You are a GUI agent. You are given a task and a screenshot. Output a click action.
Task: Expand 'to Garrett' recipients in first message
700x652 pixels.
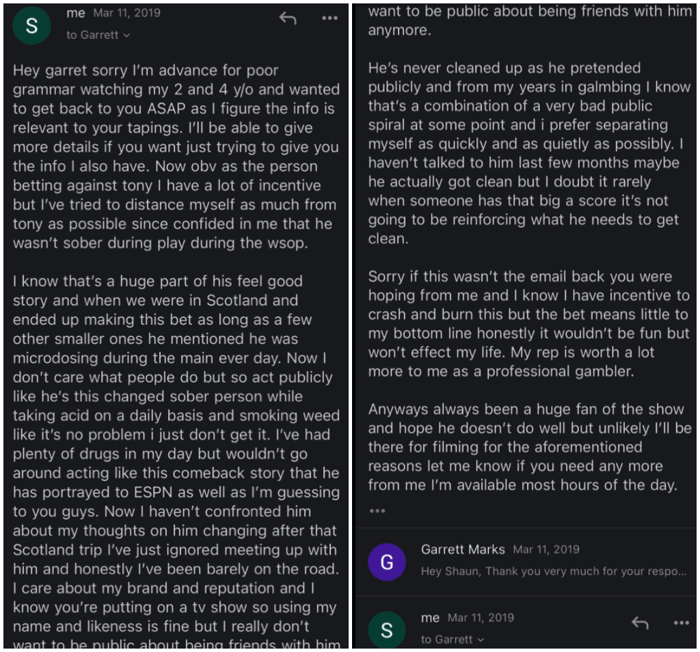pos(98,35)
